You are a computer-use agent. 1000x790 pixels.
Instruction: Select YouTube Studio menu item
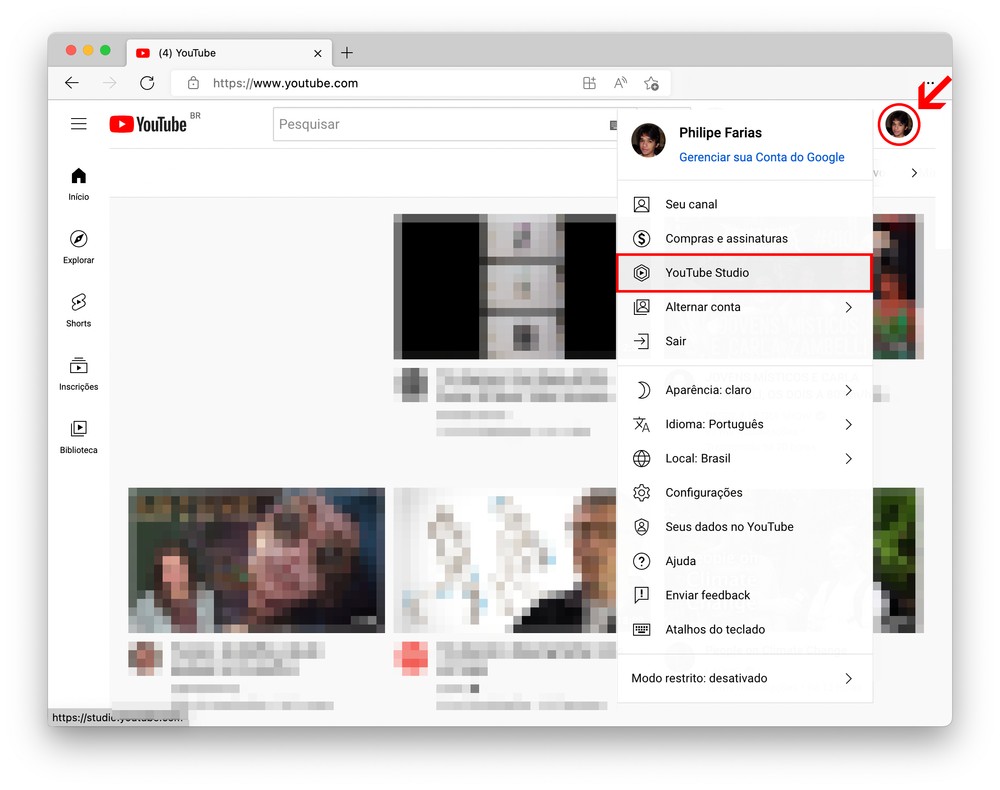[x=744, y=273]
